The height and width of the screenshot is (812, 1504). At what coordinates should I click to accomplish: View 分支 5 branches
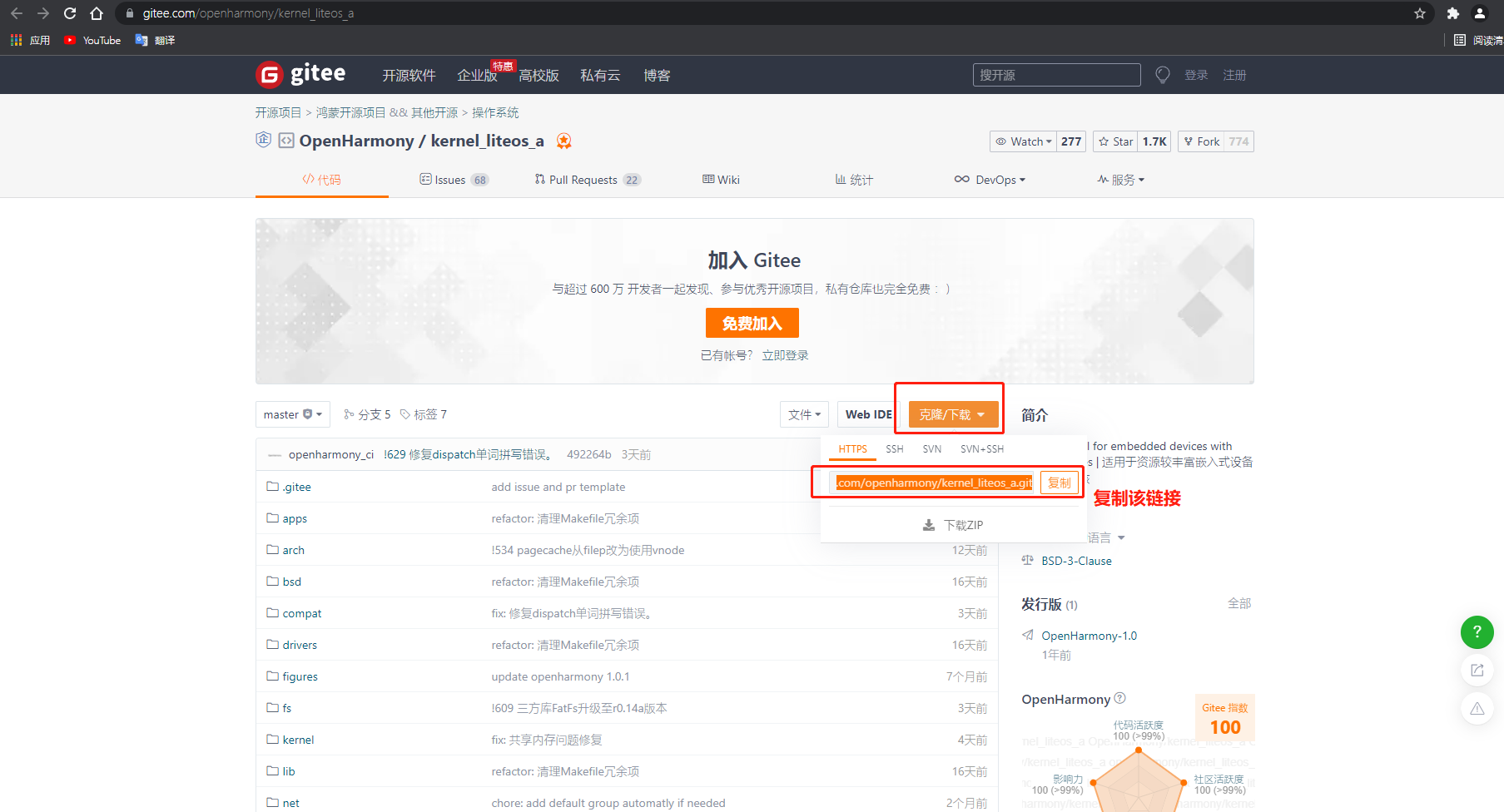[367, 414]
